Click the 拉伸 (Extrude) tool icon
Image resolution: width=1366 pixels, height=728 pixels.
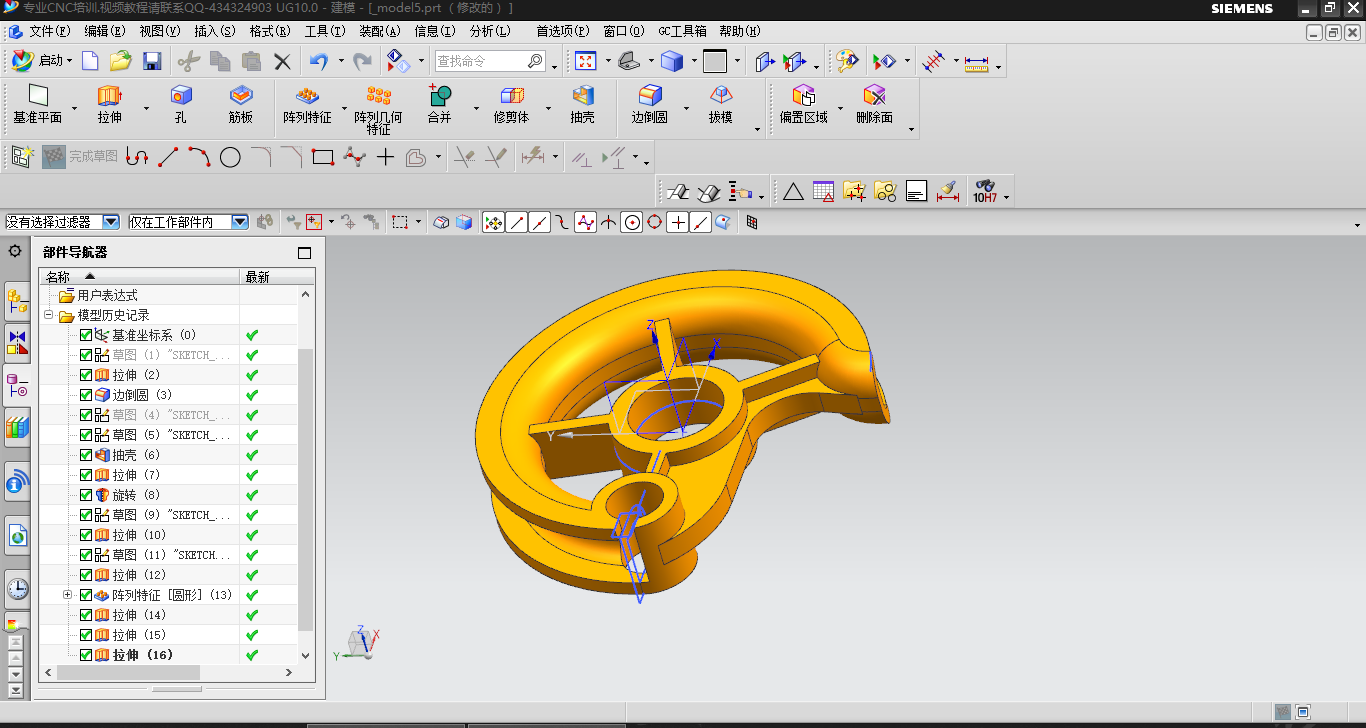109,97
